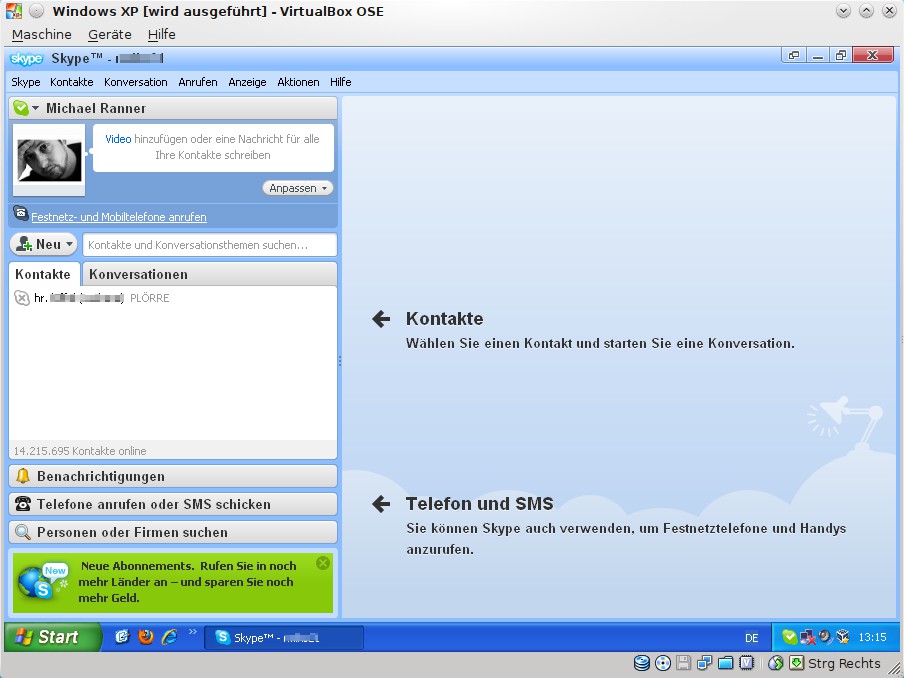Viewport: 904px width, 678px height.
Task: Click the network disconnected tray icon
Action: [807, 638]
